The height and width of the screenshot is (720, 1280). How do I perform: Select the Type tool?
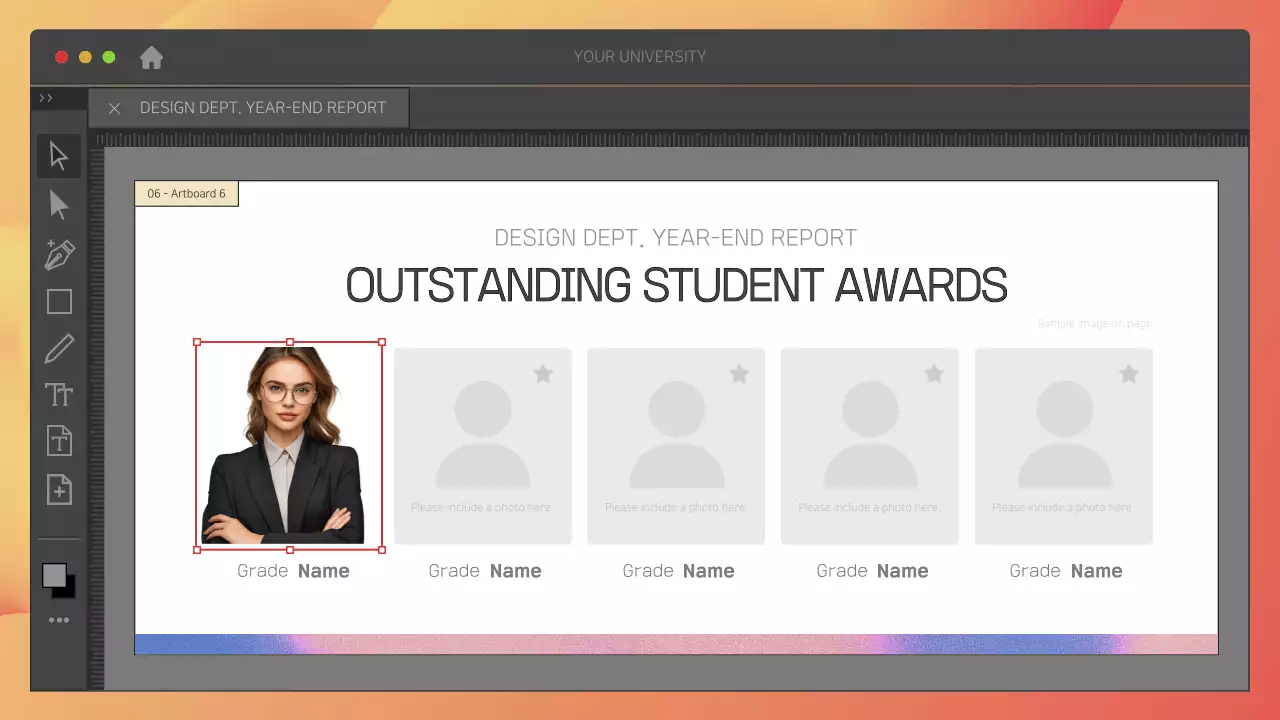tap(59, 395)
